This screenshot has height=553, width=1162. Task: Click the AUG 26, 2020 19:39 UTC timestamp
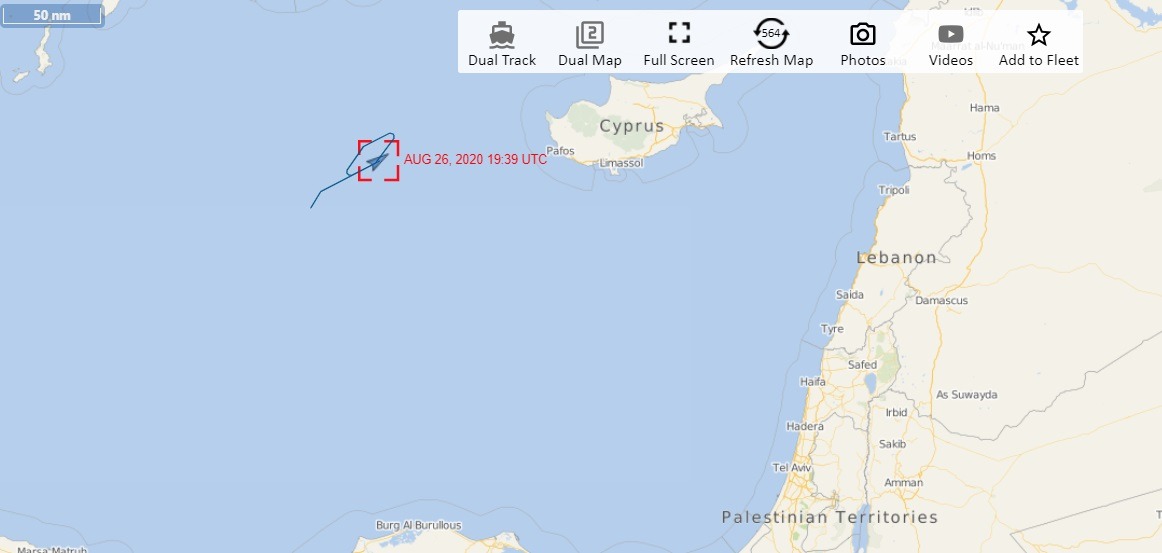coord(475,159)
